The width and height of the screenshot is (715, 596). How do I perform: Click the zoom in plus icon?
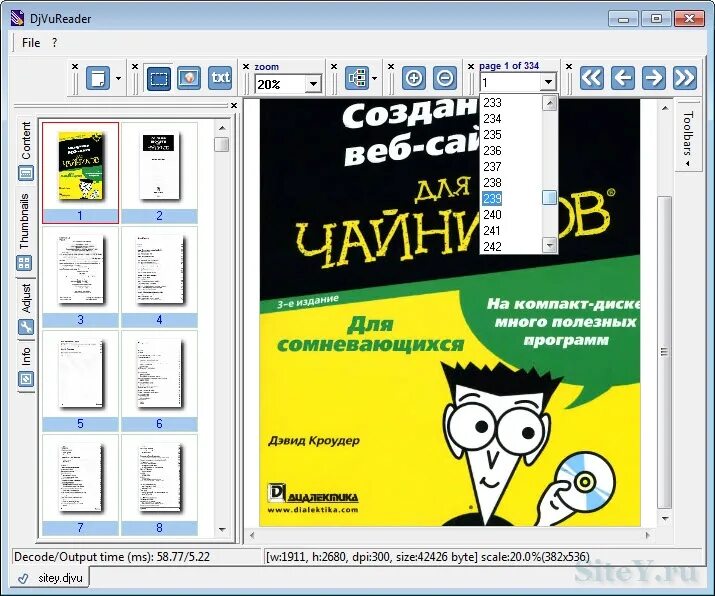(414, 78)
